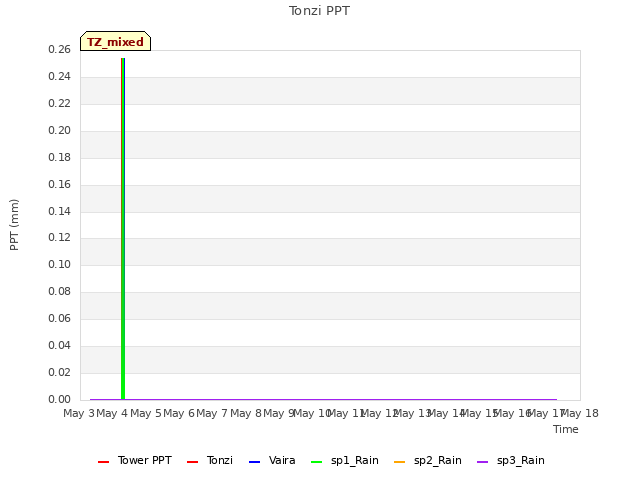Select the sp2_Rain legend label

[x=438, y=460]
